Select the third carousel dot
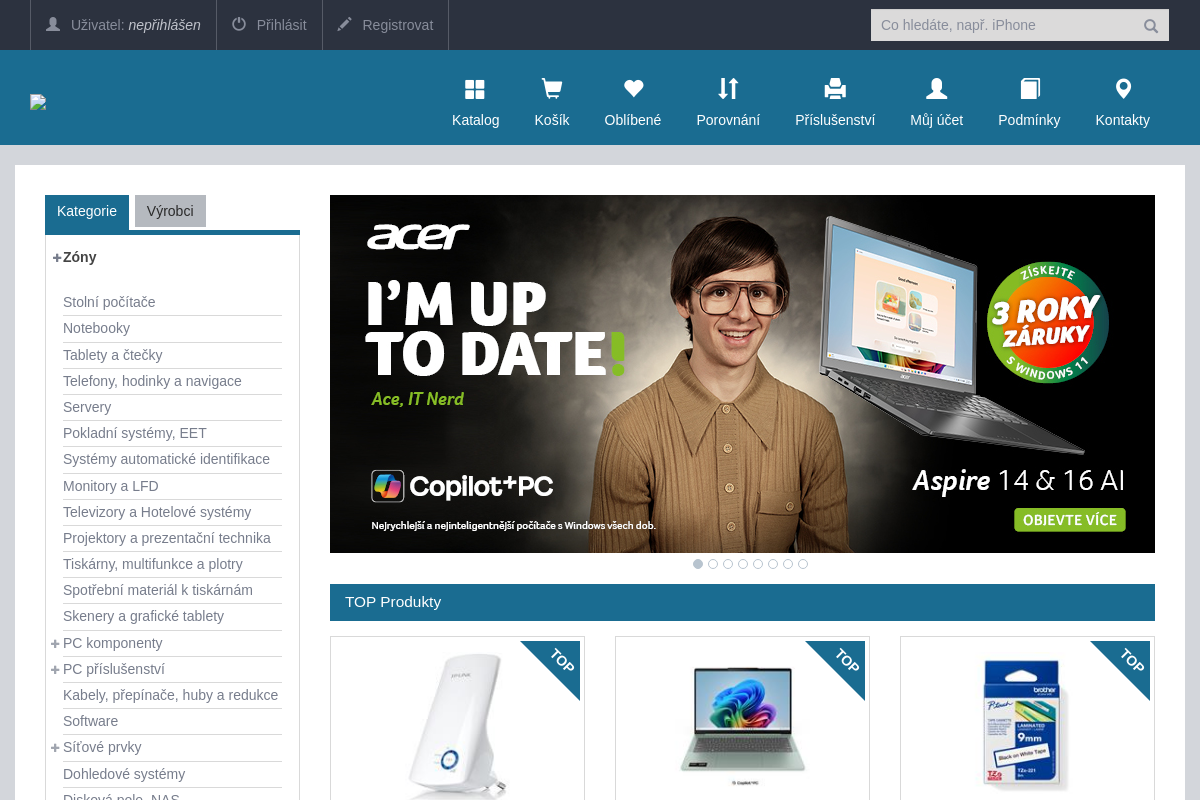 pyautogui.click(x=728, y=564)
